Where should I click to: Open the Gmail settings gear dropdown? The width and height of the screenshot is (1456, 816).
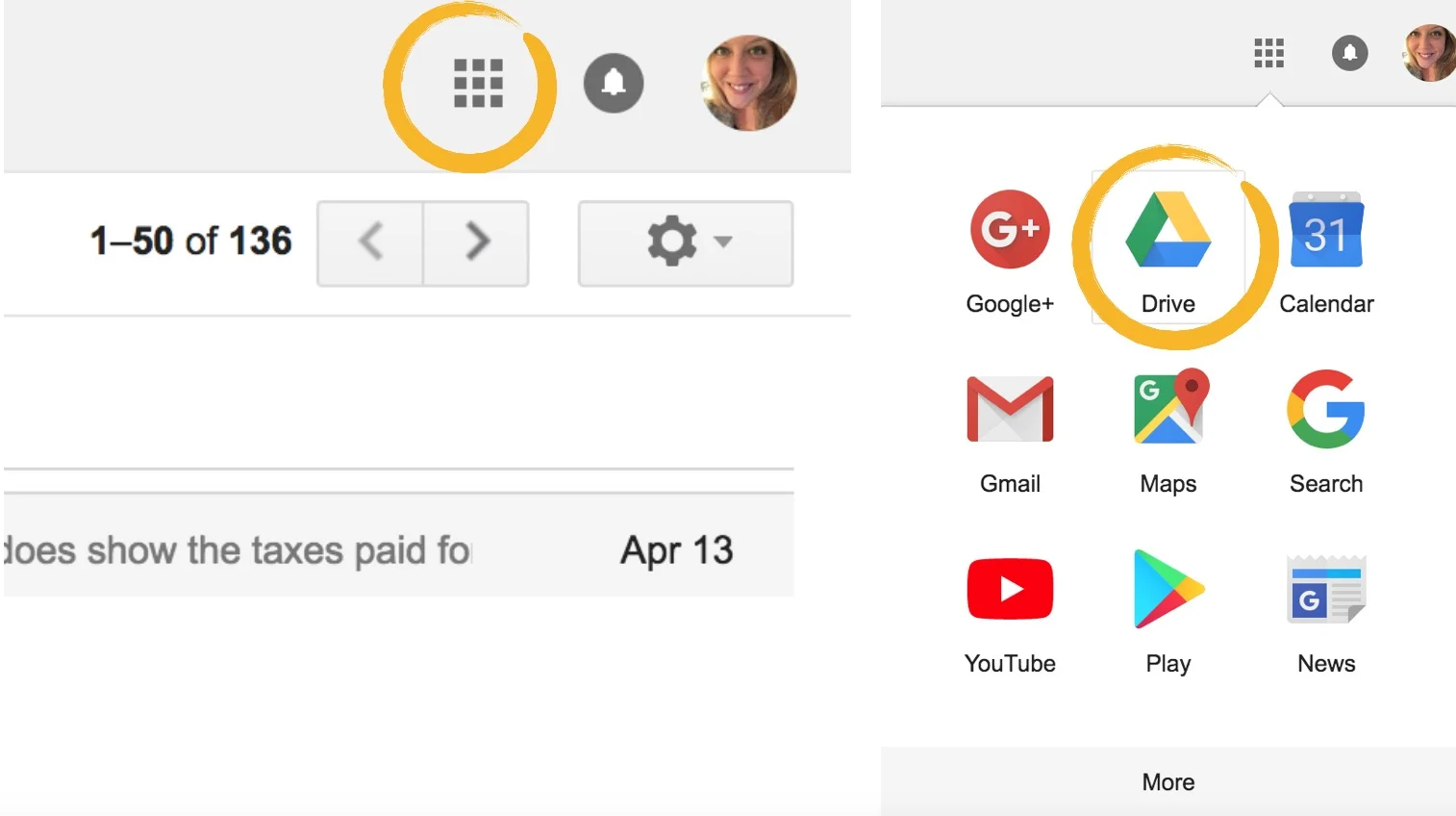[686, 242]
